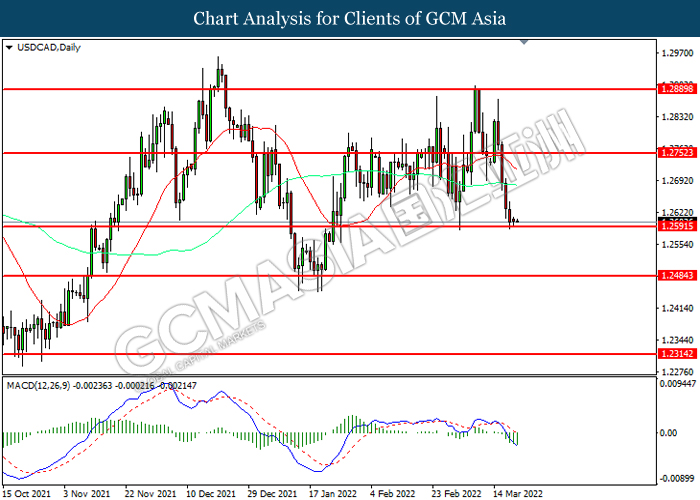Select the 1.28898 resistance price label
The width and height of the screenshot is (700, 500).
click(678, 89)
